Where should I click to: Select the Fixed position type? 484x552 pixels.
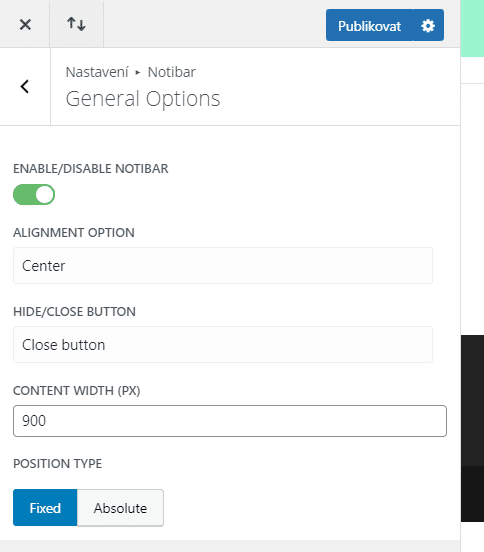click(x=45, y=508)
